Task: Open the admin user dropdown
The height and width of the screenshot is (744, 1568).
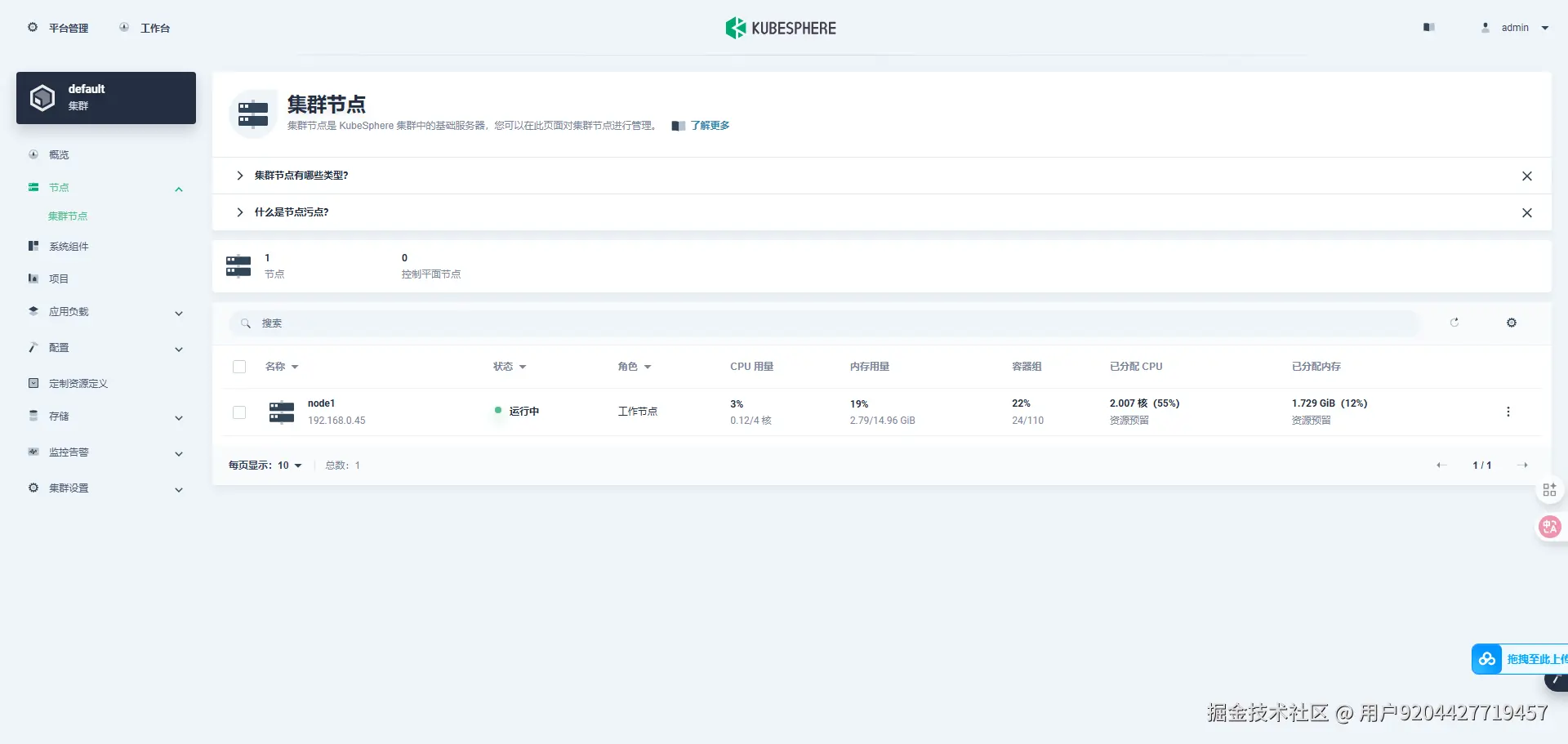Action: pos(1515,28)
